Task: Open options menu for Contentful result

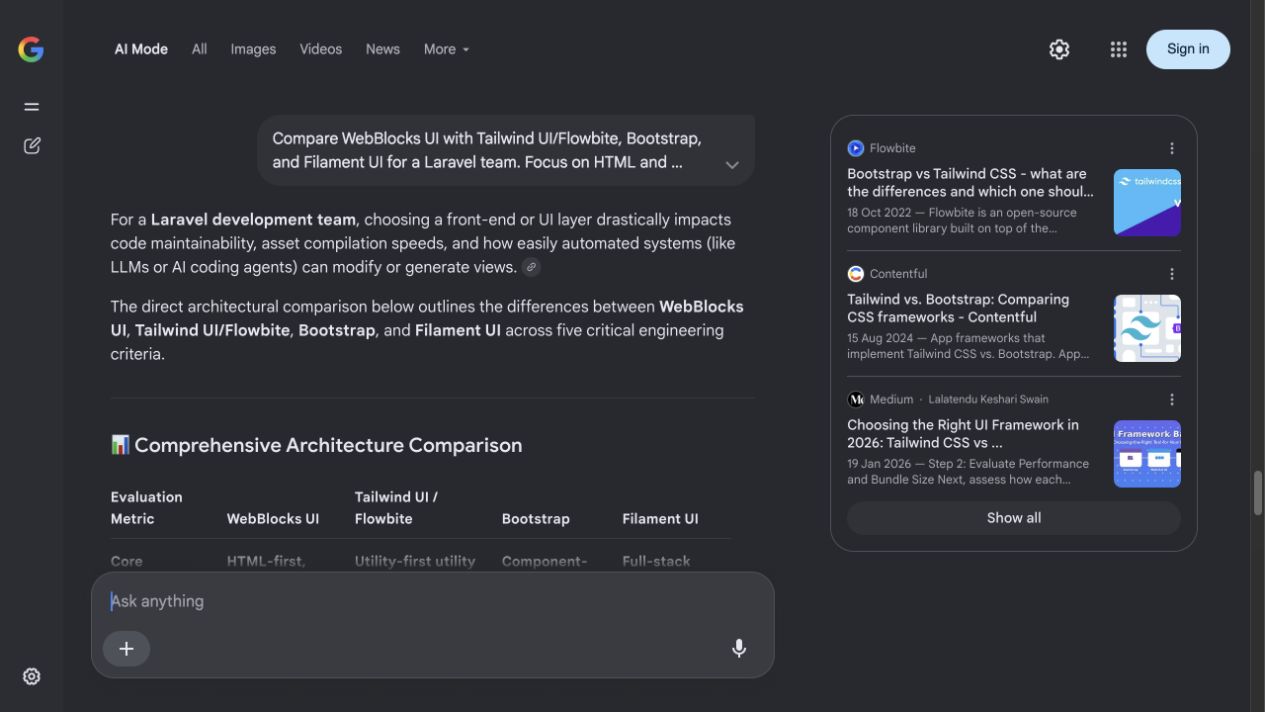Action: pyautogui.click(x=1172, y=274)
